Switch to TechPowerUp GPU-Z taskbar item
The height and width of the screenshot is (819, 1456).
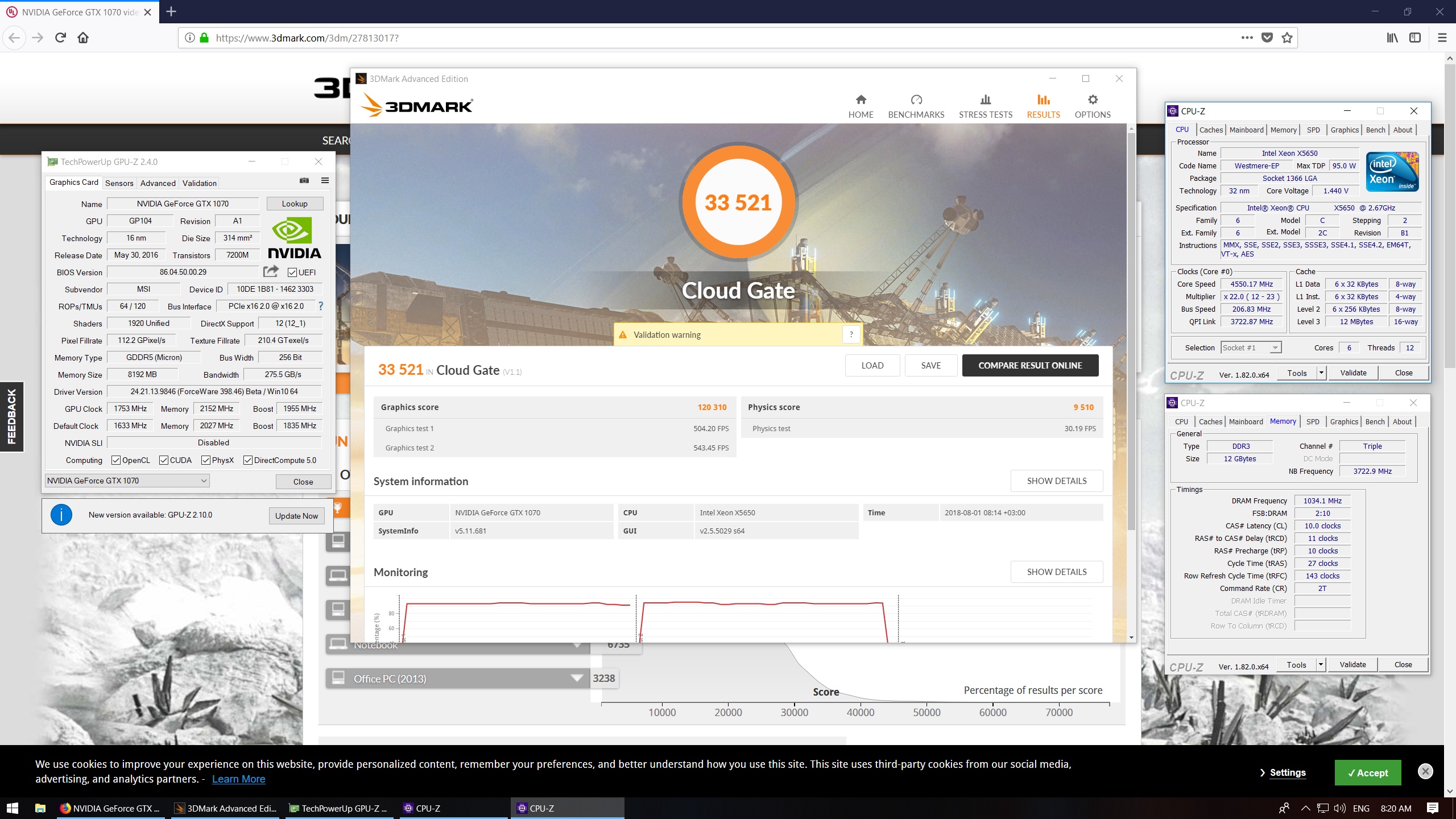[x=339, y=808]
